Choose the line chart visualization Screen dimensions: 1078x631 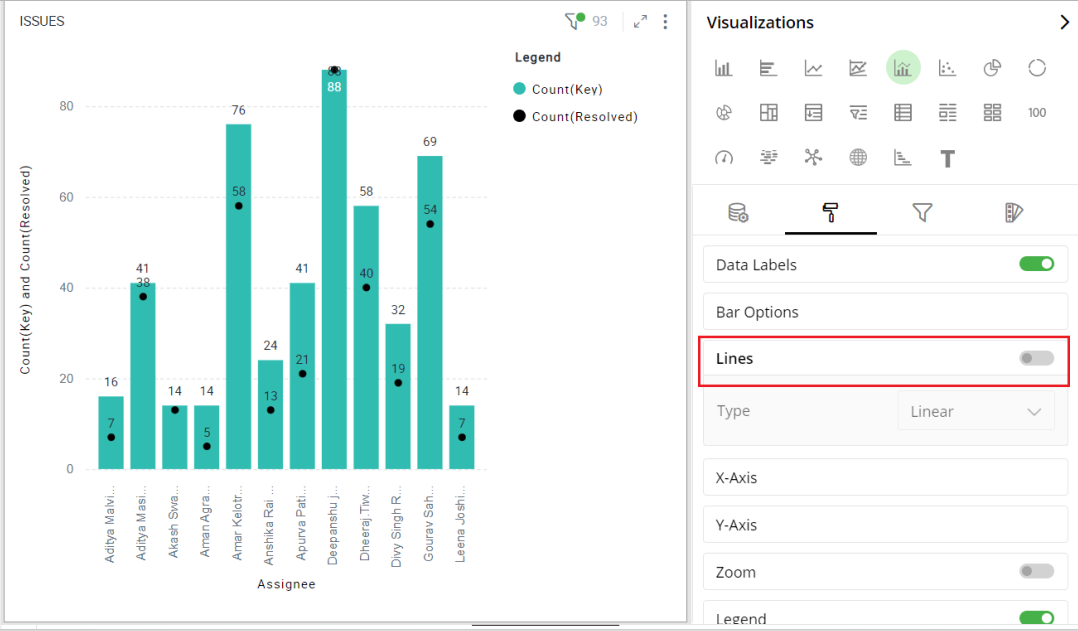pyautogui.click(x=813, y=68)
